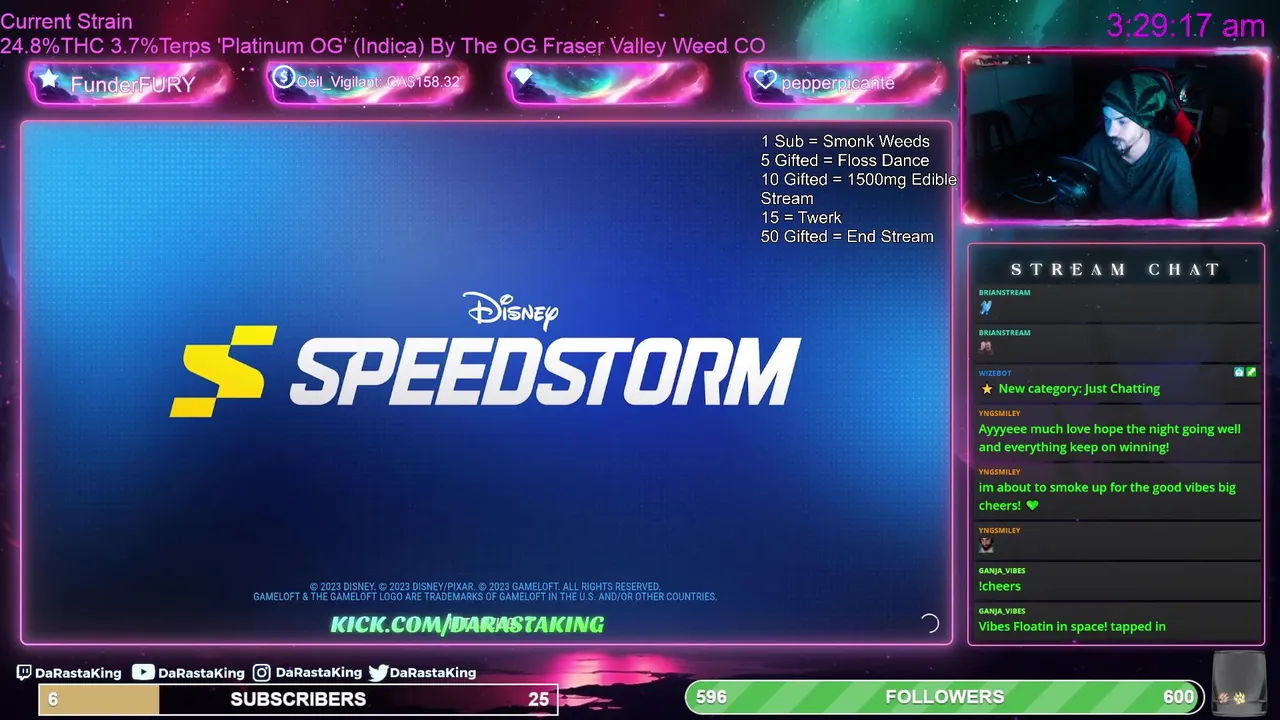1280x720 pixels.
Task: Click the SPEEDSTORM title text
Action: tap(545, 371)
